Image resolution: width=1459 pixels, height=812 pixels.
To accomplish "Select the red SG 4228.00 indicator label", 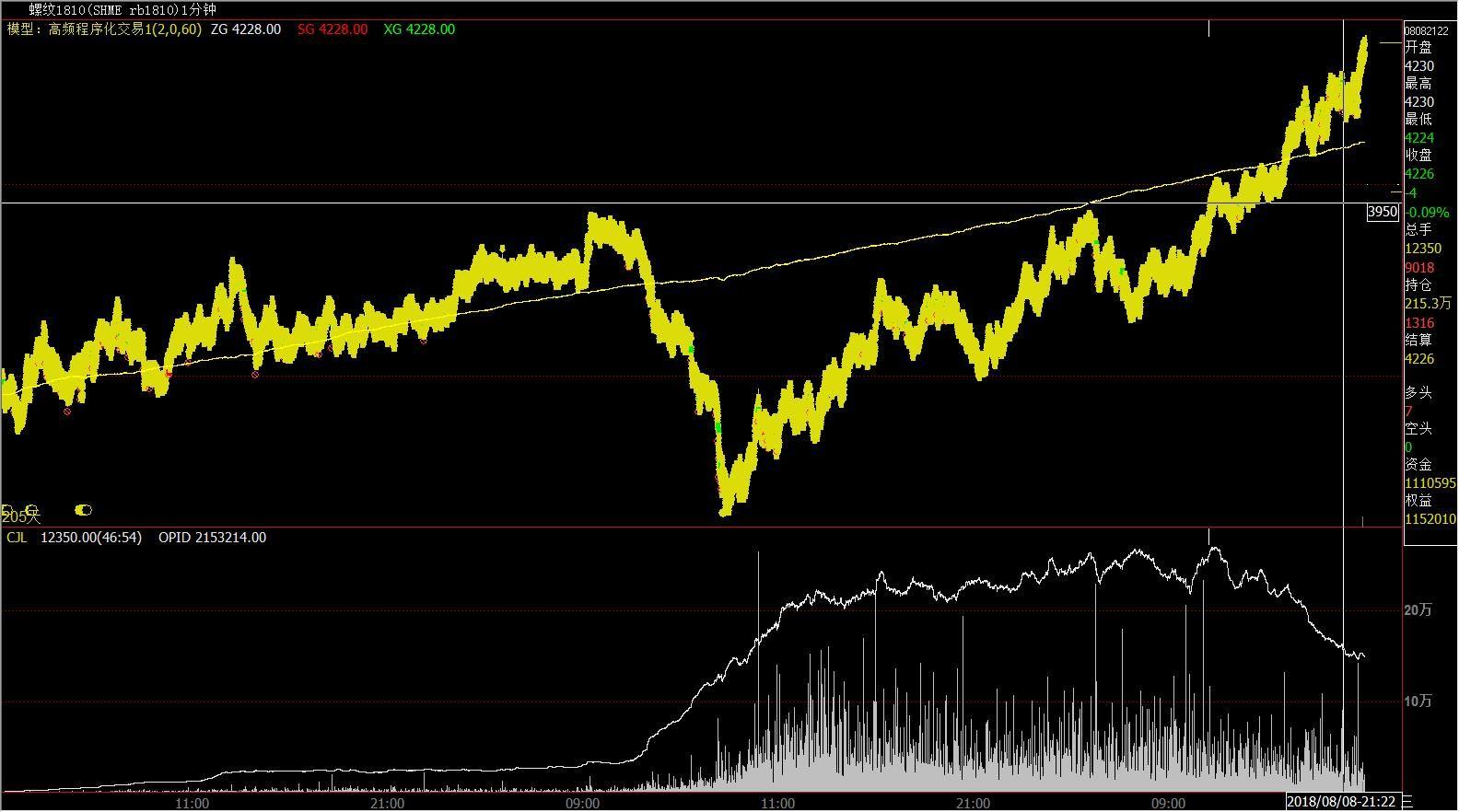I will click(333, 29).
